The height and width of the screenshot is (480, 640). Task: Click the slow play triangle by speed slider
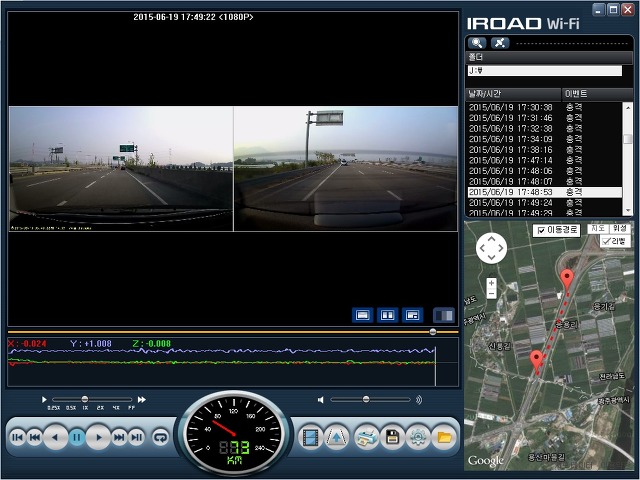click(x=44, y=400)
